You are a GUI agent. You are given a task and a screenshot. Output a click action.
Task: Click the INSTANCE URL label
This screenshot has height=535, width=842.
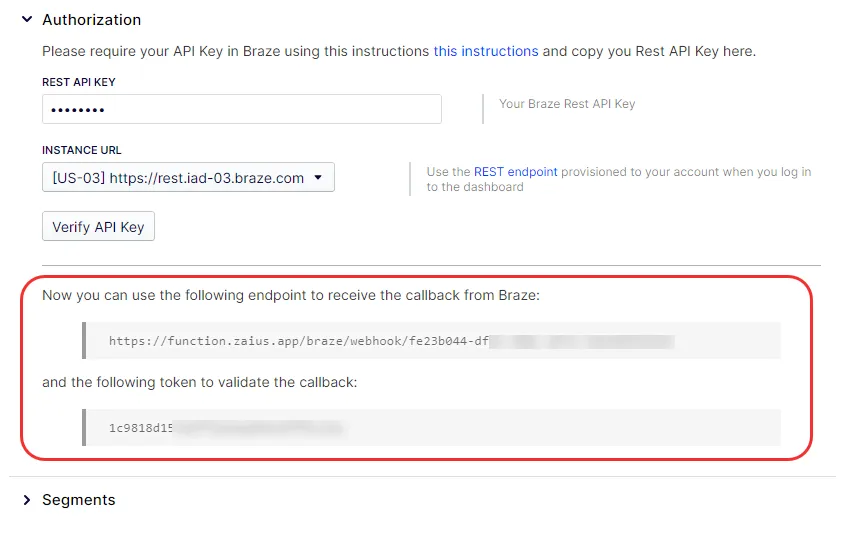(82, 150)
